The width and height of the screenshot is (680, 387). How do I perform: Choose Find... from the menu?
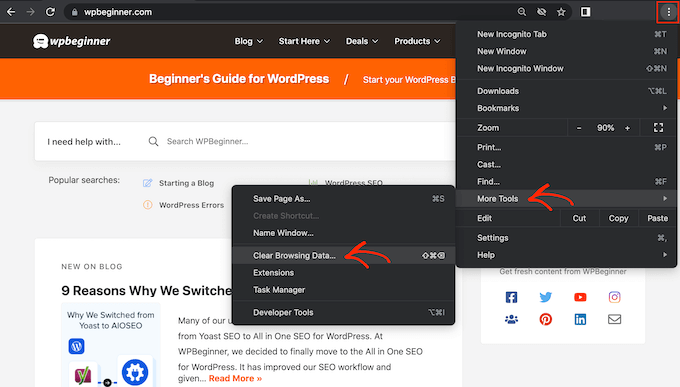point(566,182)
